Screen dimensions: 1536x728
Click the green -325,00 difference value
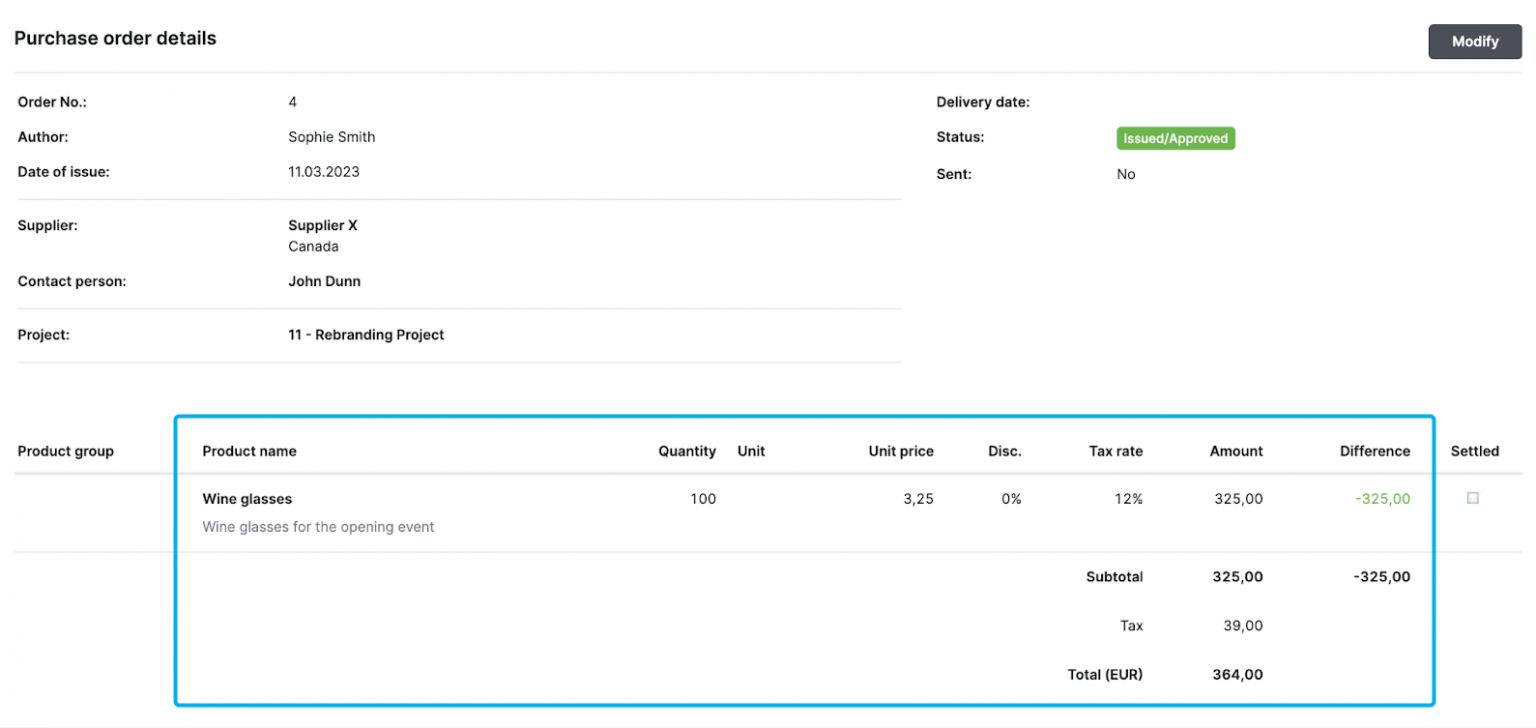1383,499
